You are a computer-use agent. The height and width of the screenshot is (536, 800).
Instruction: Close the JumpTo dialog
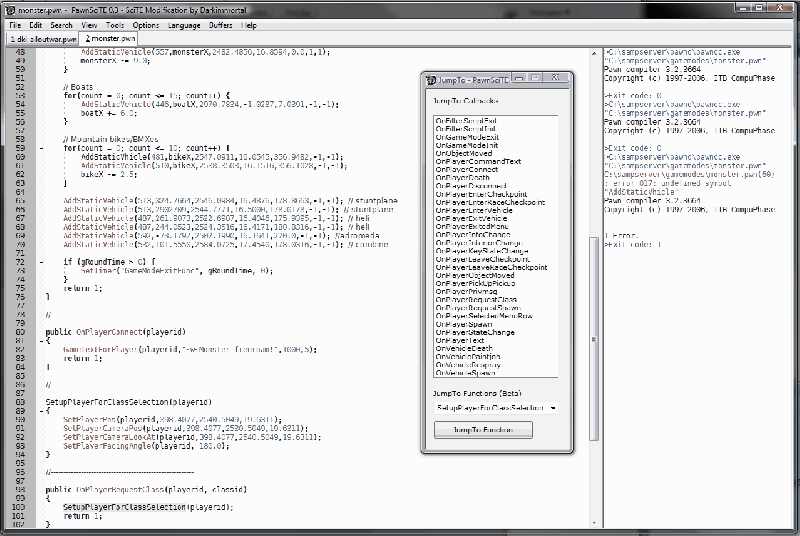555,77
